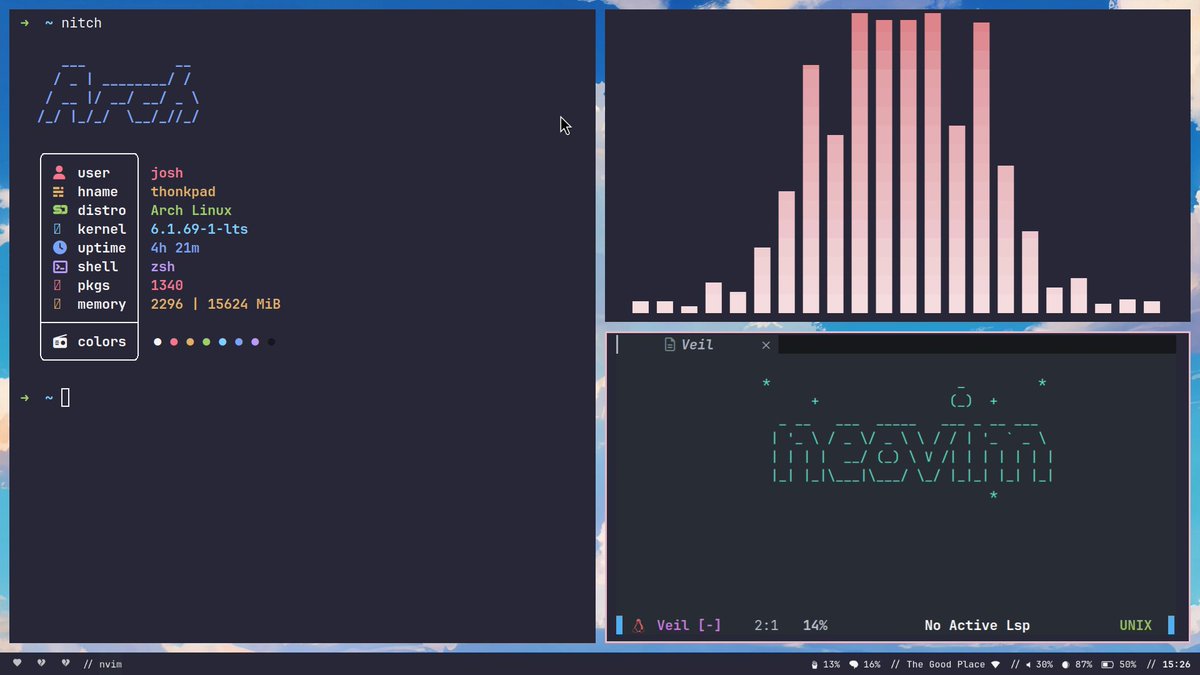Click the kernel glyph icon
This screenshot has width=1200, height=675.
pos(57,229)
